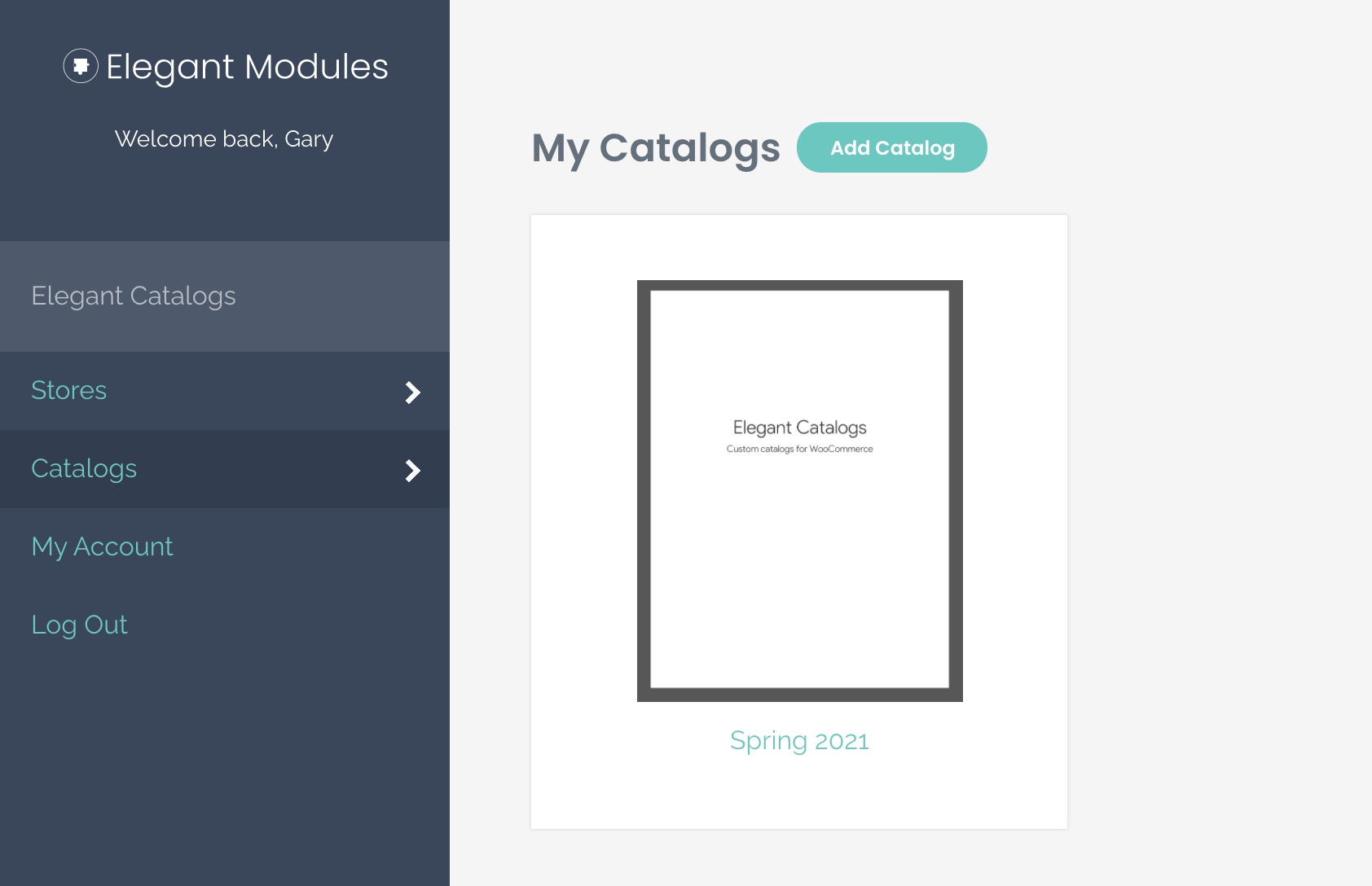Image resolution: width=1372 pixels, height=886 pixels.
Task: Click the Elegant Modules brand title
Action: click(247, 67)
